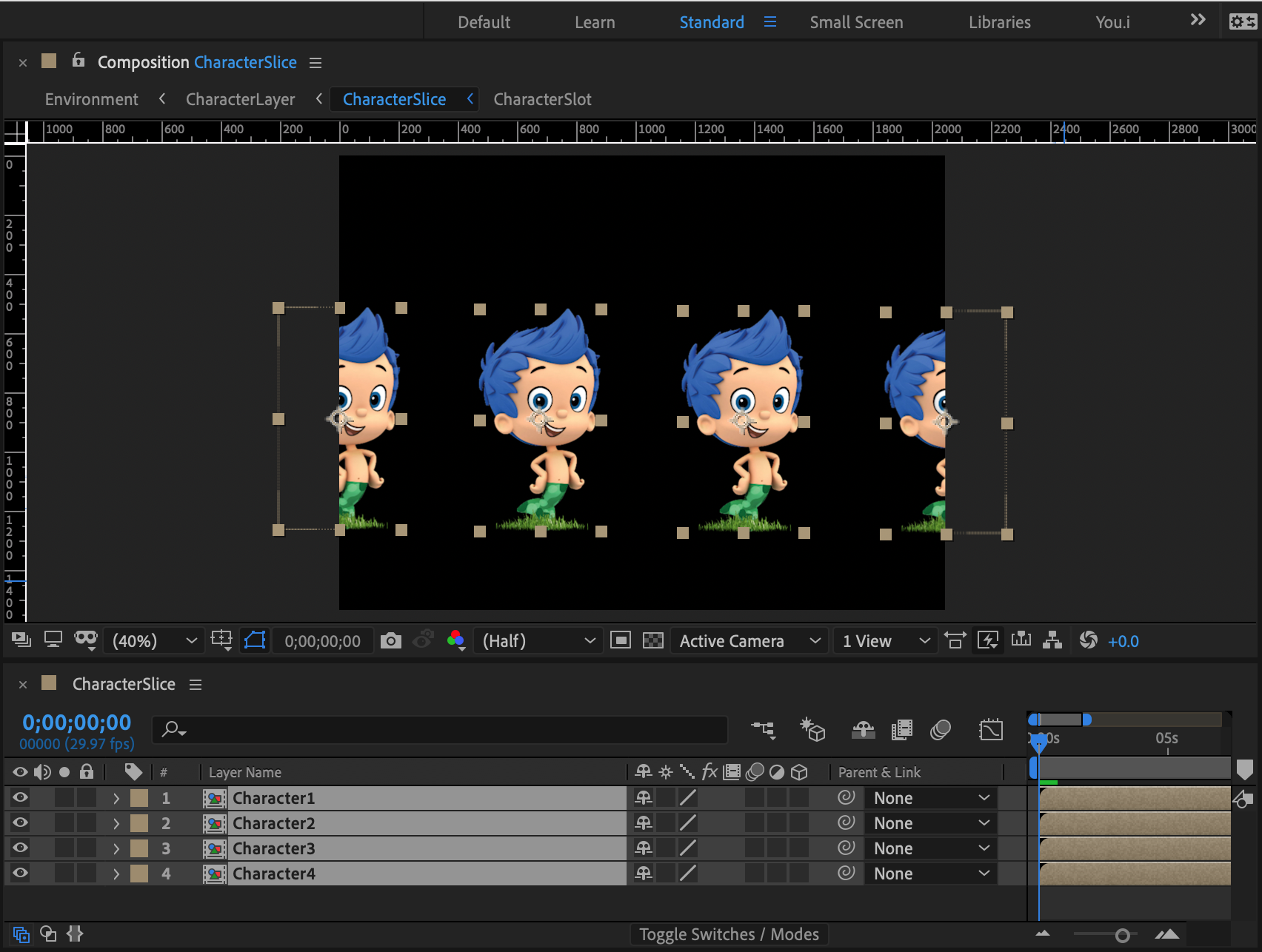Open the Standard workspace menu icon
This screenshot has width=1262, height=952.
point(770,22)
